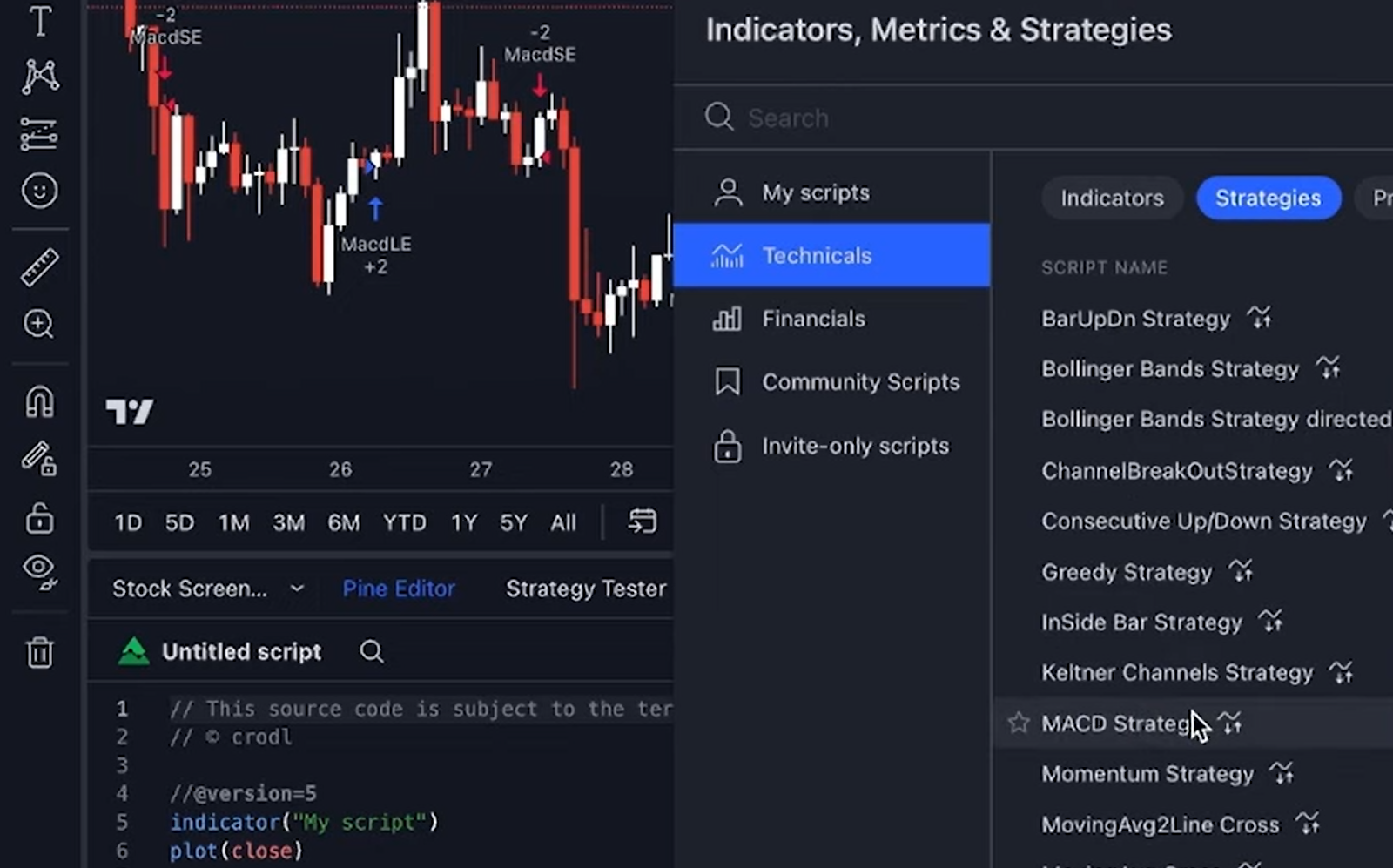The height and width of the screenshot is (868, 1393).
Task: Switch to the Strategies tab
Action: click(x=1269, y=198)
